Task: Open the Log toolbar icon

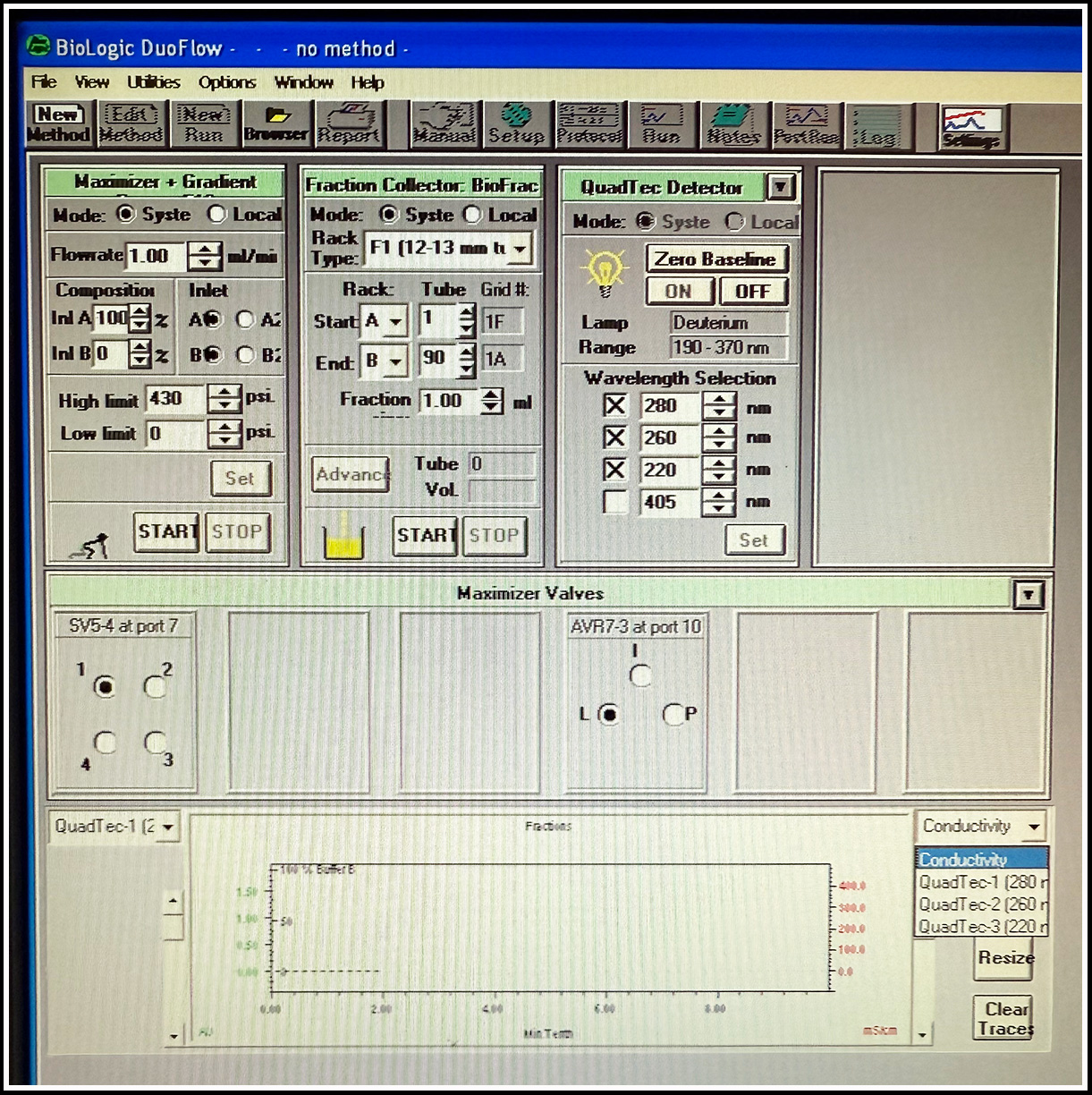Action: (x=877, y=126)
